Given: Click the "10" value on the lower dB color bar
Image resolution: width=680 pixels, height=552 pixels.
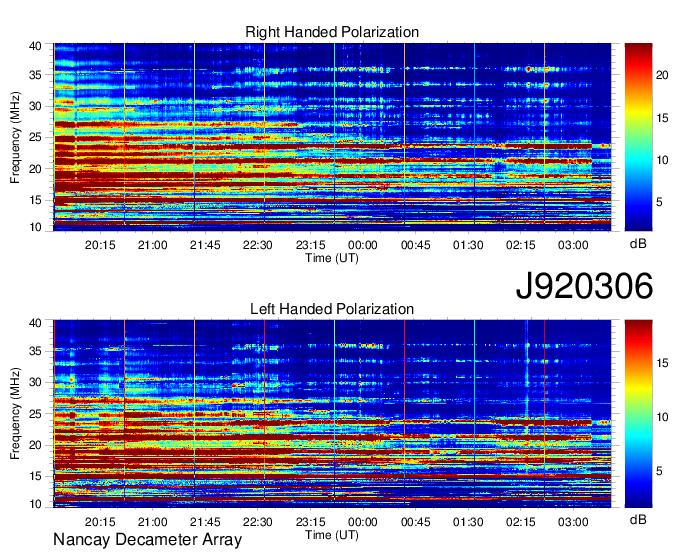Looking at the screenshot, I should pyautogui.click(x=662, y=417).
